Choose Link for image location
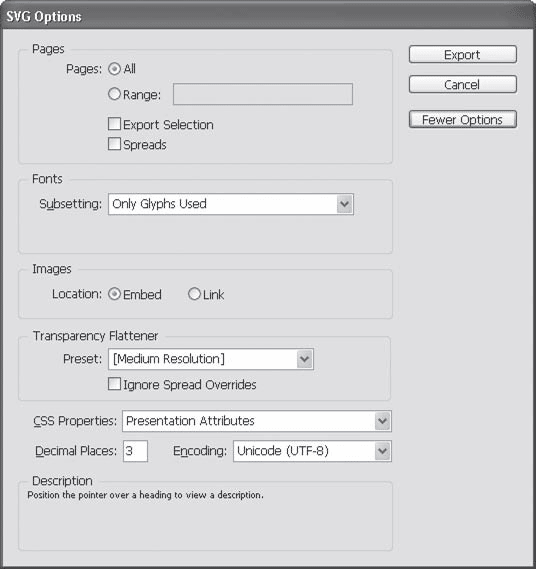Viewport: 536px width, 569px height. [194, 294]
